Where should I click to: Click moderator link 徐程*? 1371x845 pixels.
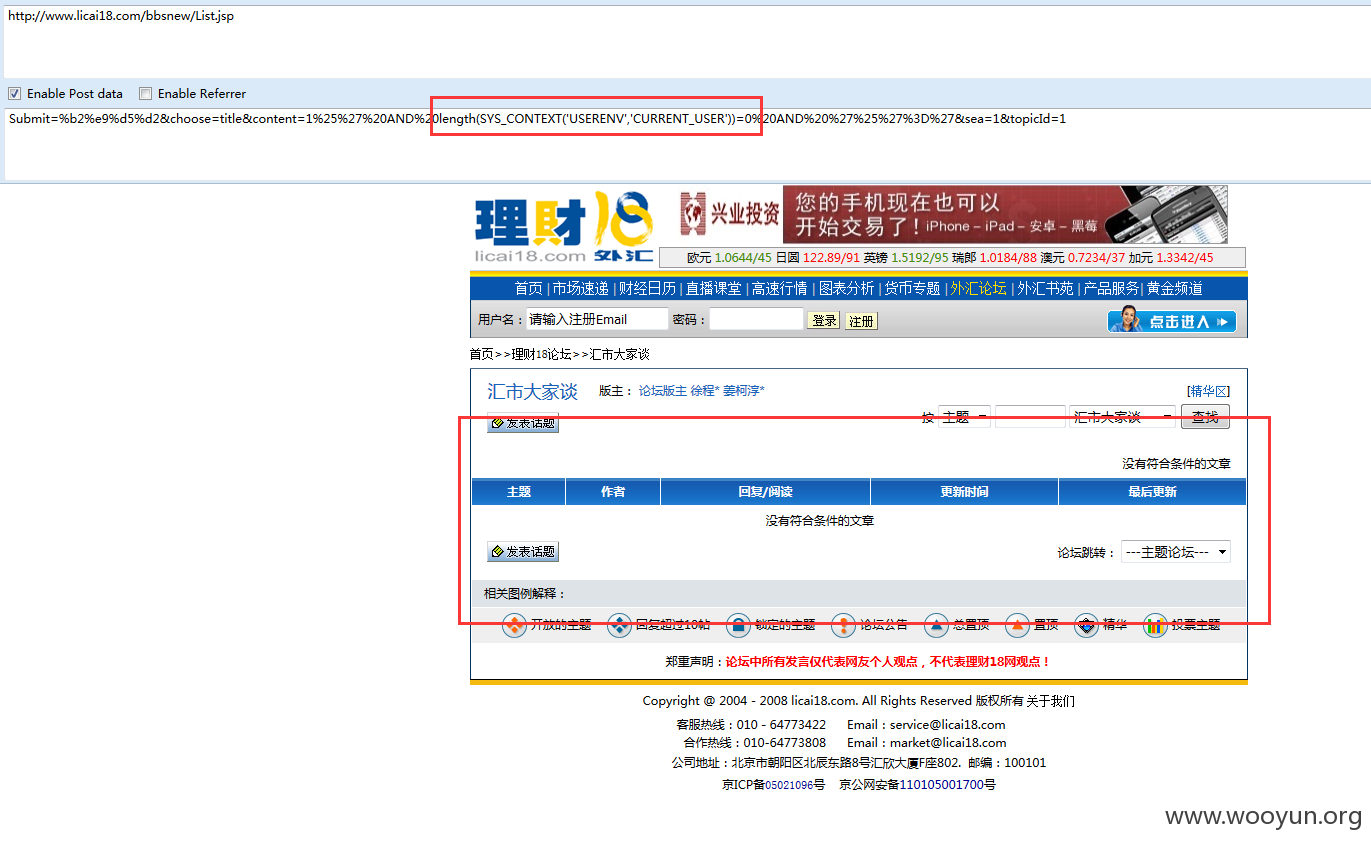tap(705, 391)
